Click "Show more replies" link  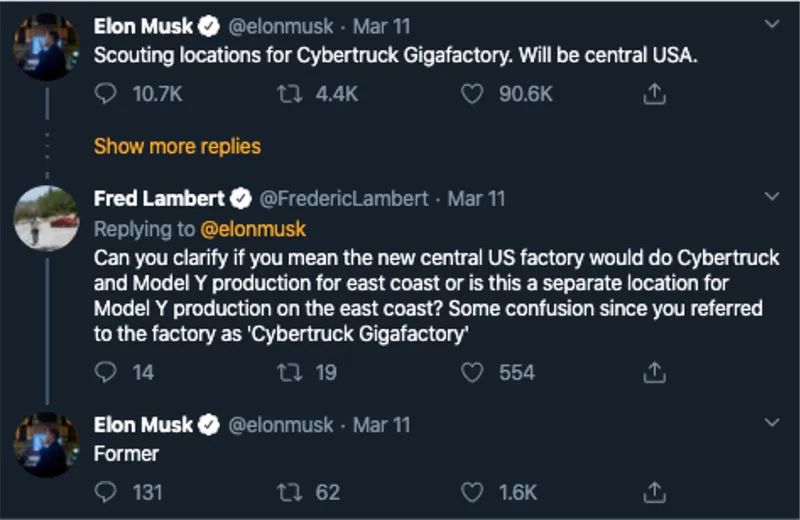[177, 146]
